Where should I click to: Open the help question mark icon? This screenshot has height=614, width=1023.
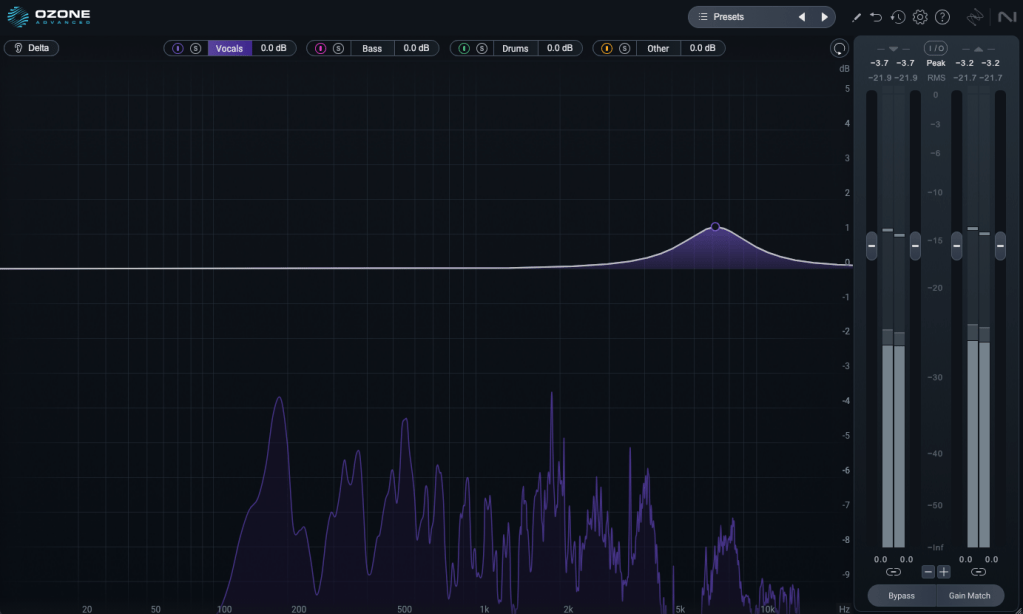[942, 17]
